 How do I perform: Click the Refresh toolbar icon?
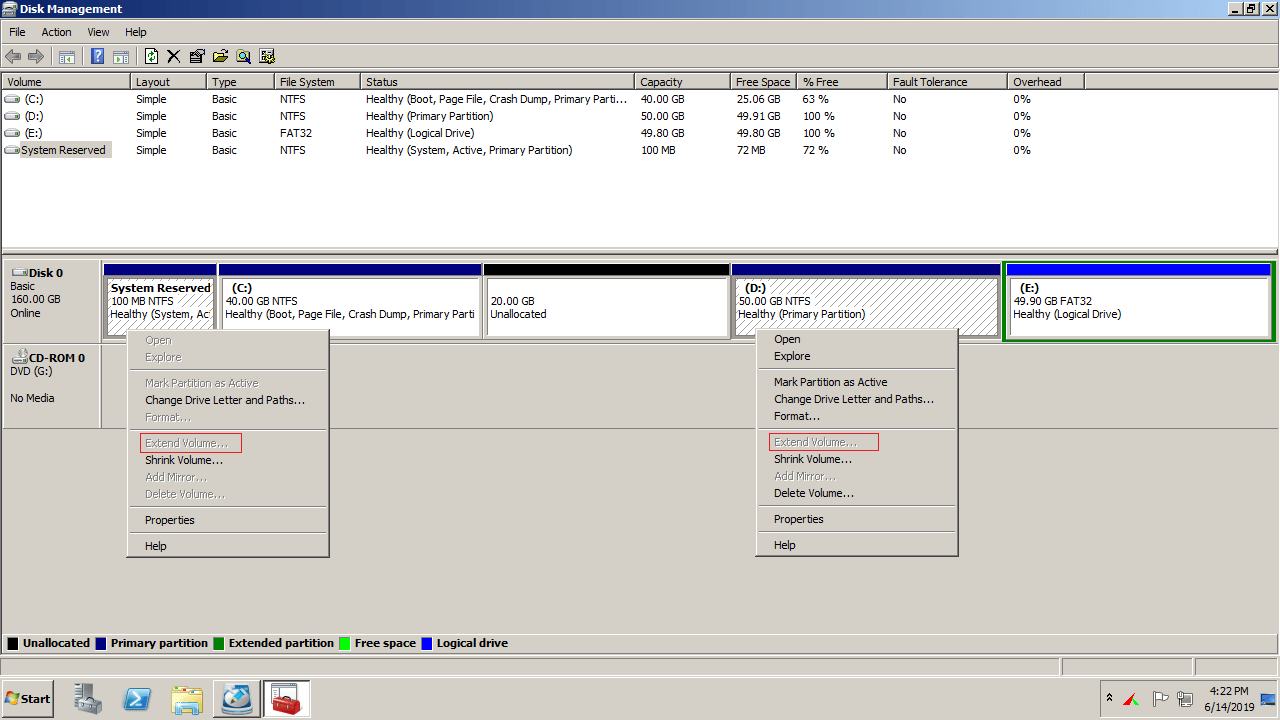[x=152, y=57]
